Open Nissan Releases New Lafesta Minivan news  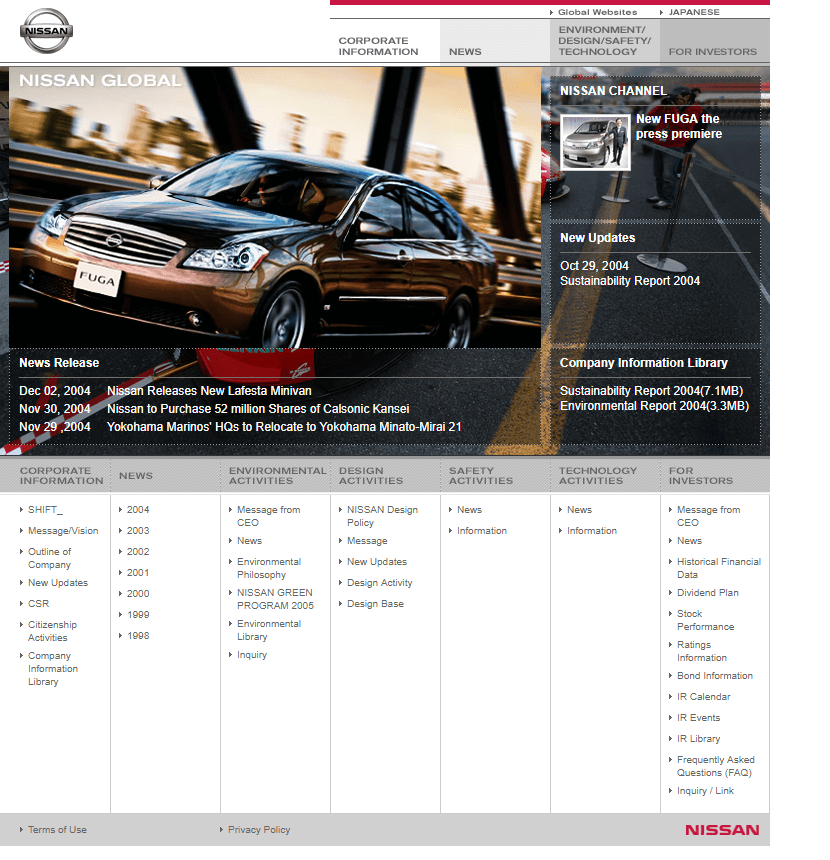(x=209, y=391)
